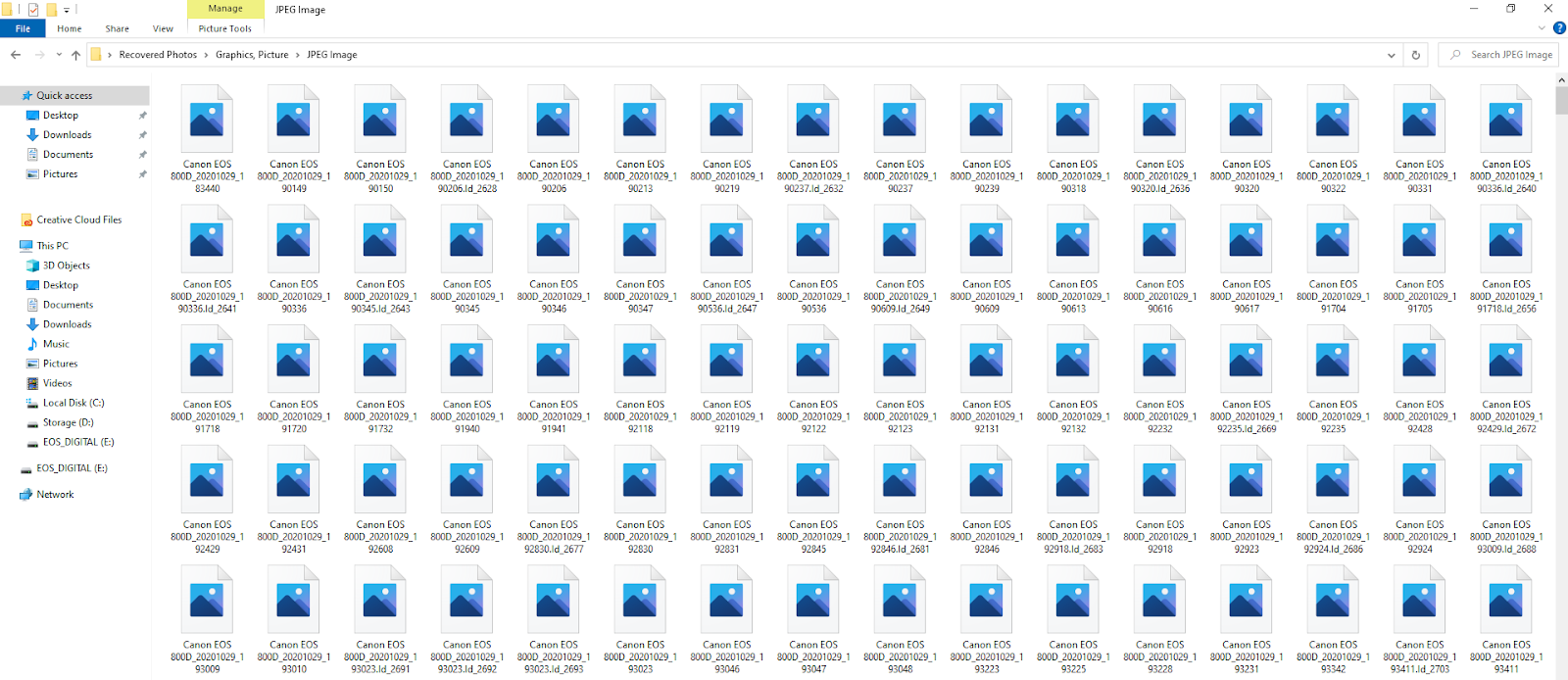Image resolution: width=1568 pixels, height=680 pixels.
Task: Open Quick Access Toolbar customize dropdown
Action: (67, 10)
